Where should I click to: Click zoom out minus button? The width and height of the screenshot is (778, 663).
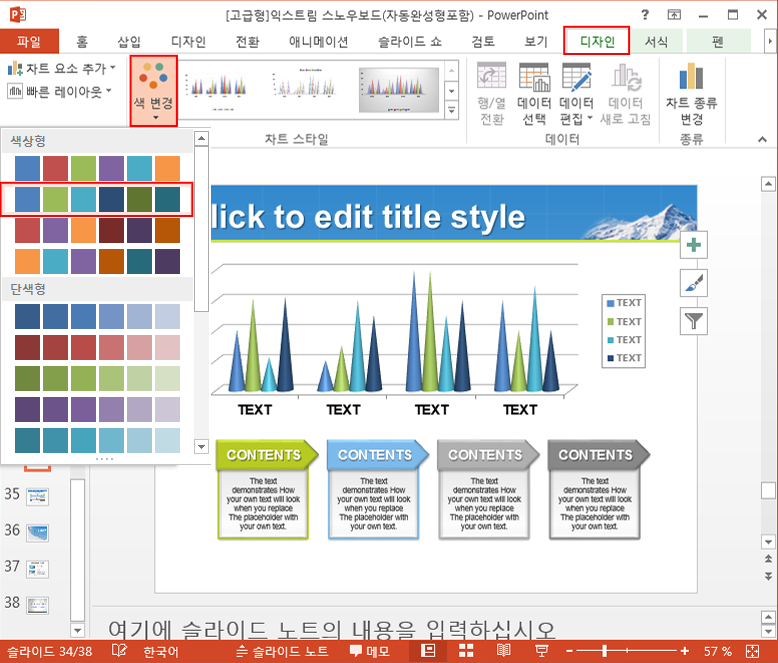coord(570,651)
